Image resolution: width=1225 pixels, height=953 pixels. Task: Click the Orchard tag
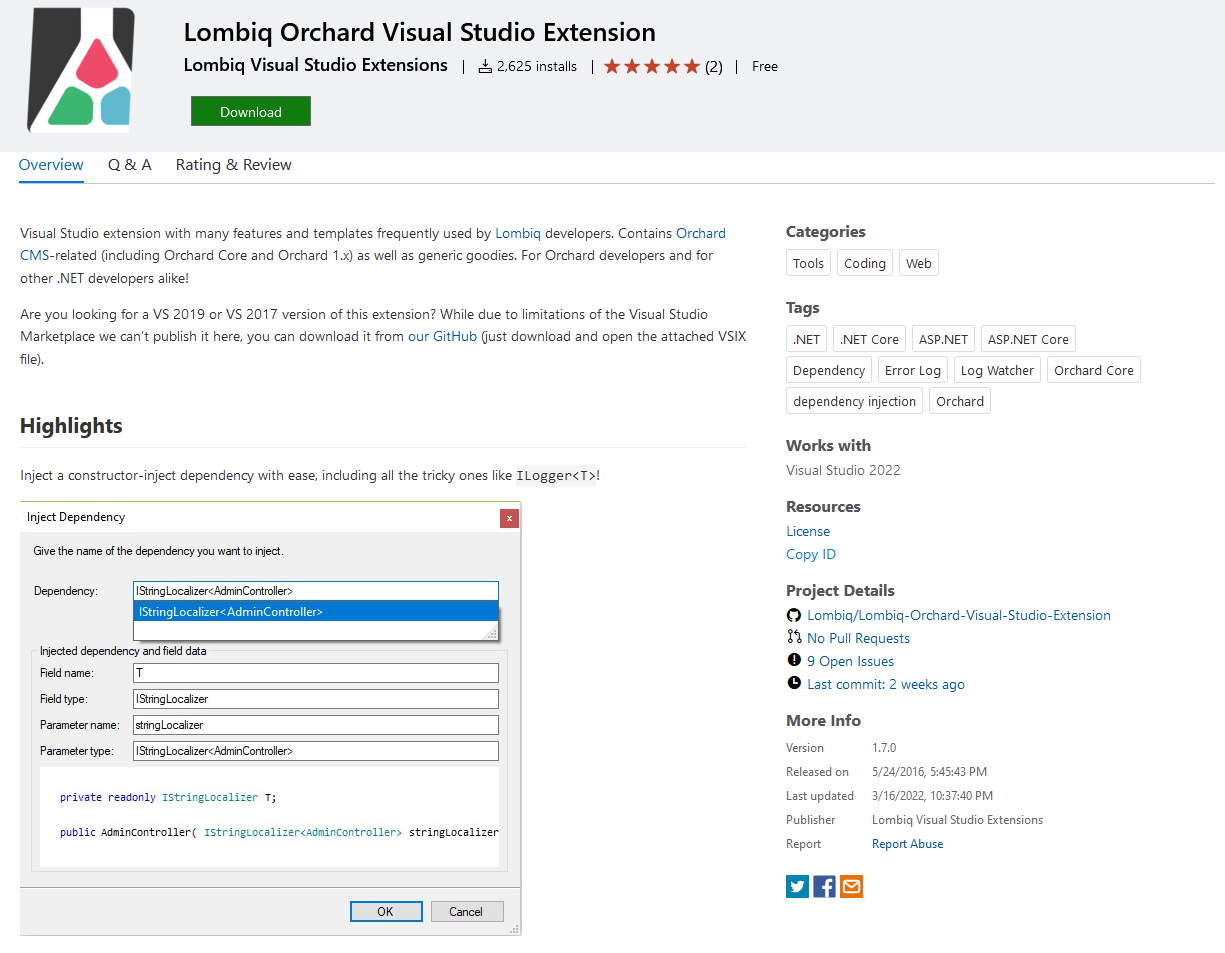(x=960, y=401)
